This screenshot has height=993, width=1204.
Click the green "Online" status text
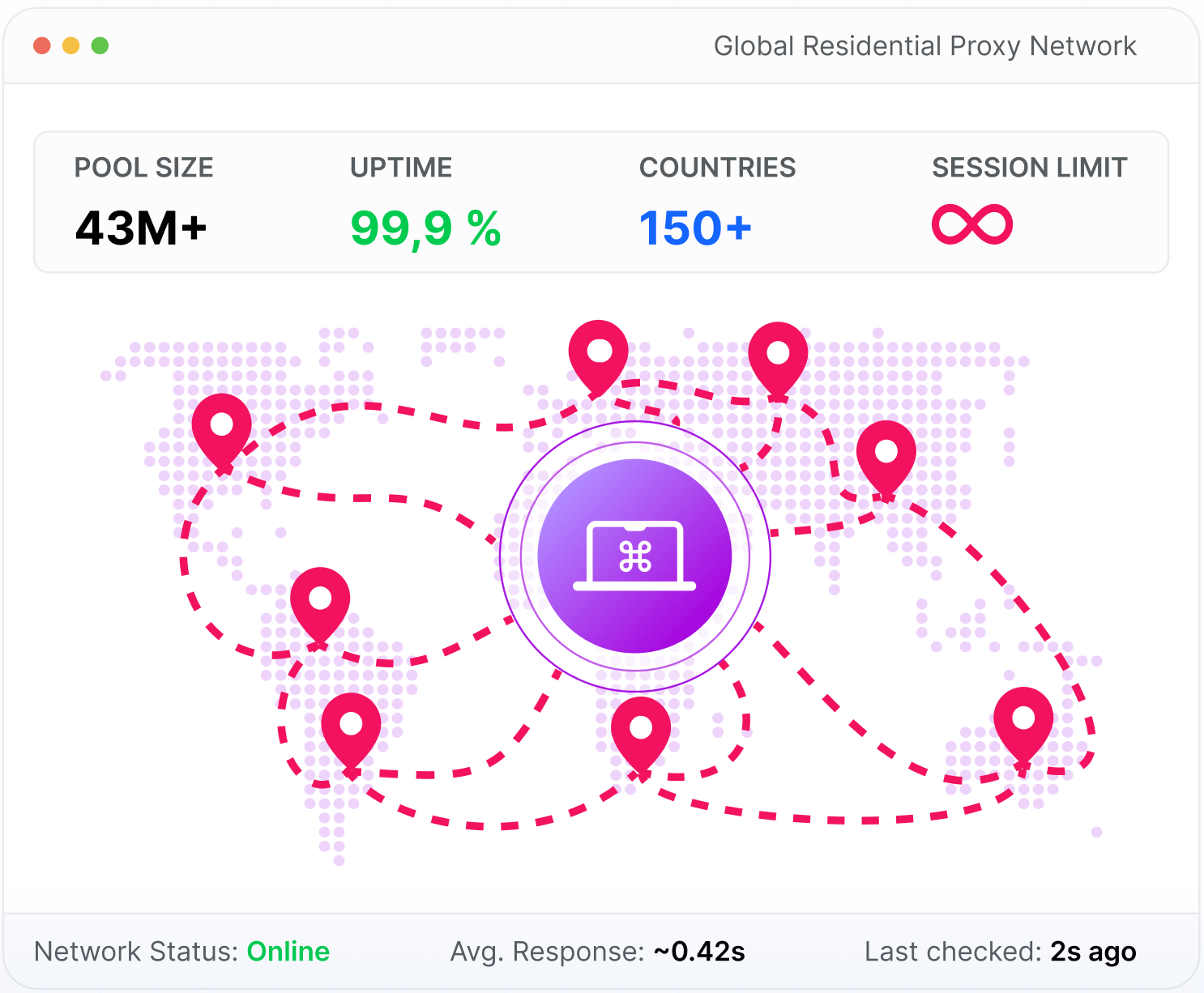tap(288, 951)
